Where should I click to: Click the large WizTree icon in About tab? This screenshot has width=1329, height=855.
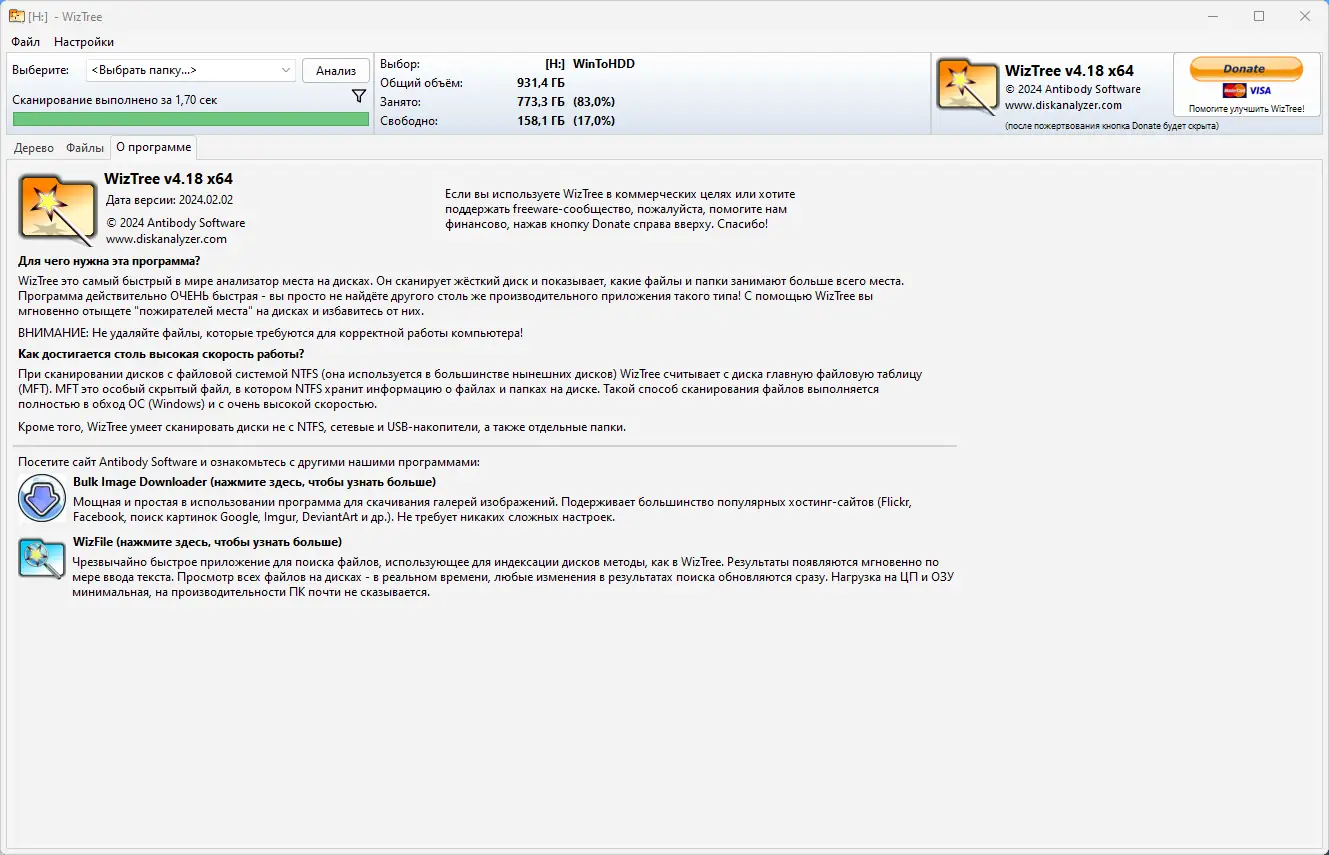click(58, 210)
